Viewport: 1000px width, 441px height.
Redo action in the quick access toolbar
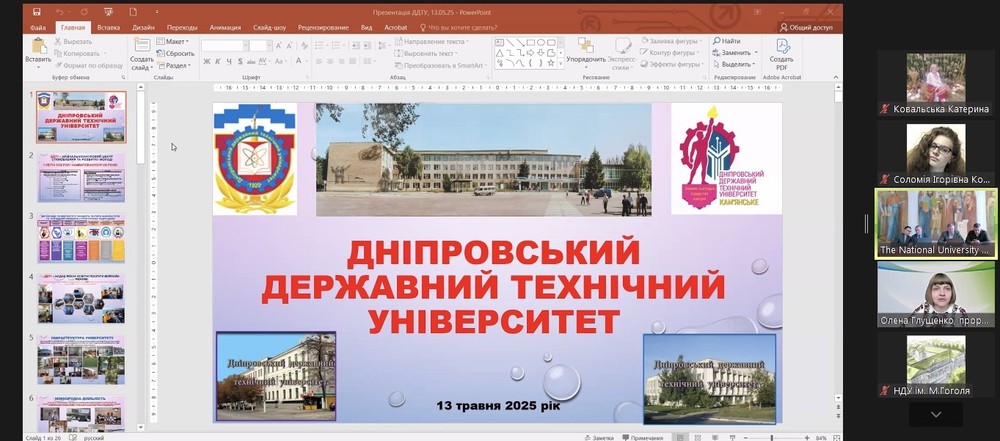pyautogui.click(x=84, y=11)
